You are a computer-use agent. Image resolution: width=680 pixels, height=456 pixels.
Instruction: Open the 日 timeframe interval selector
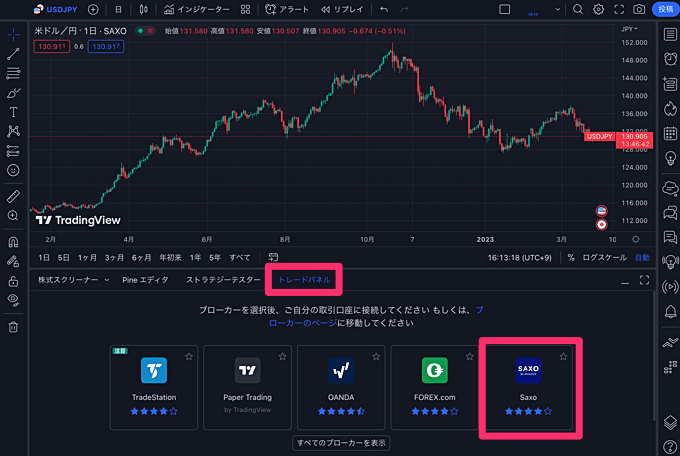pyautogui.click(x=118, y=10)
